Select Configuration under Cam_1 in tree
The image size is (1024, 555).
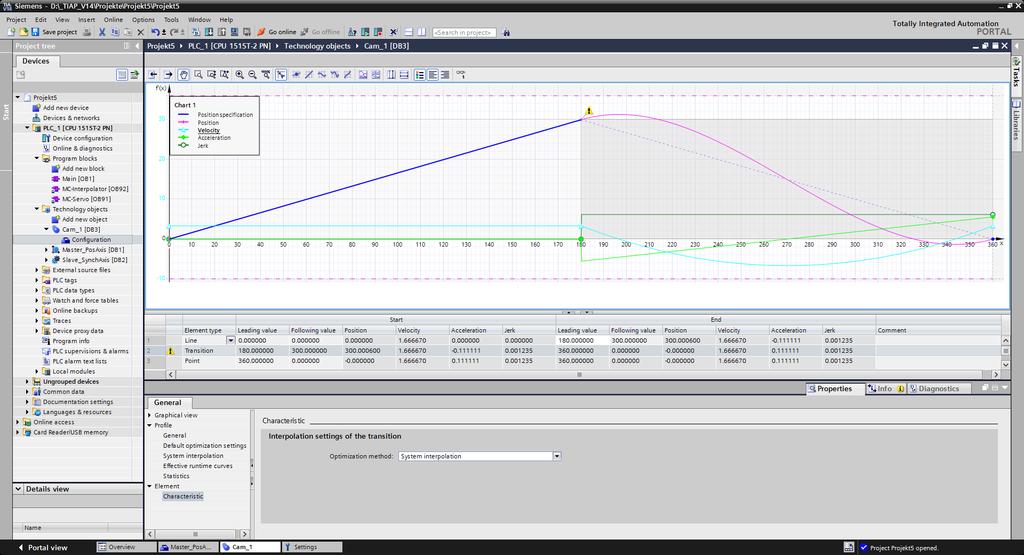(91, 240)
